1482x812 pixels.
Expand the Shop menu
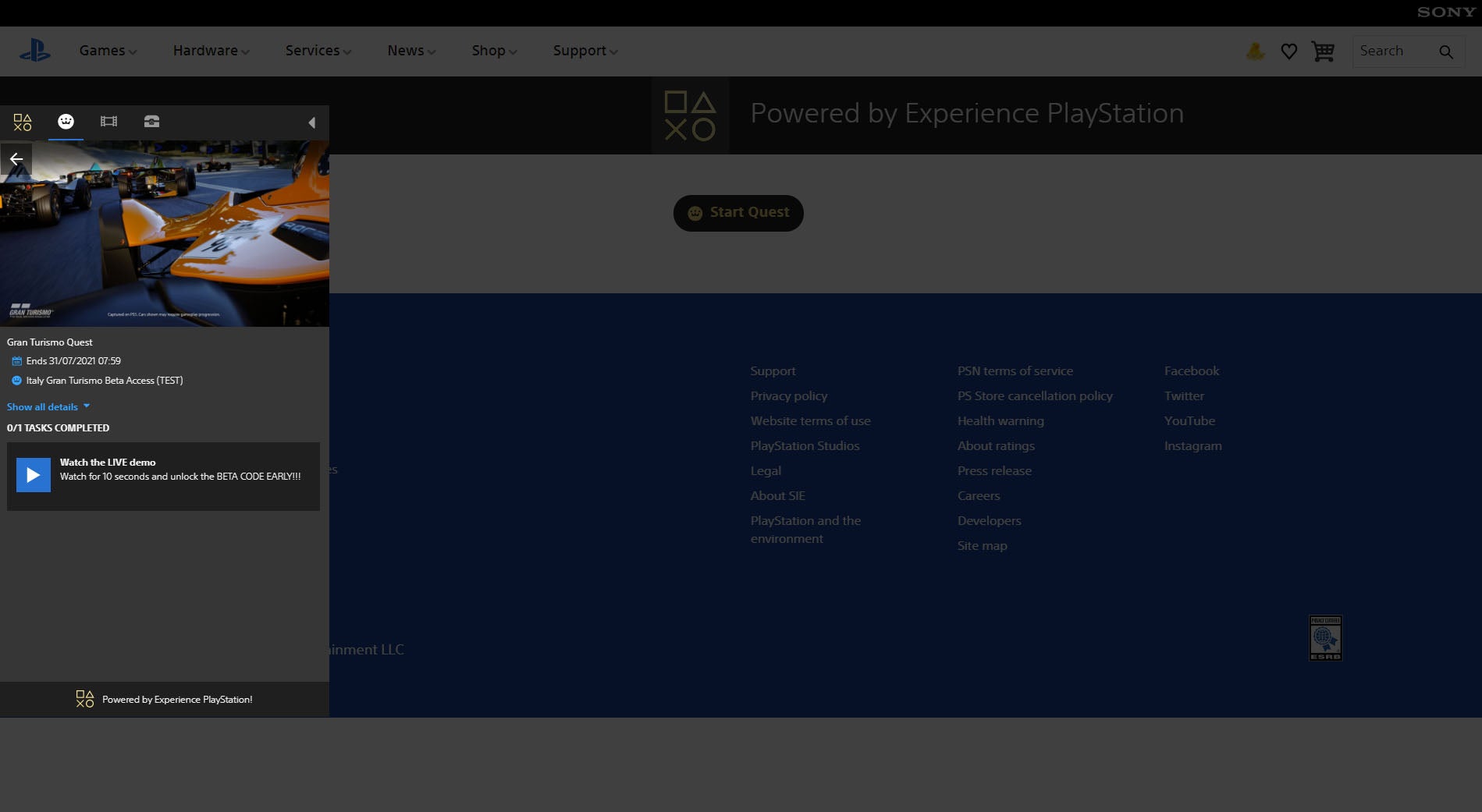494,51
